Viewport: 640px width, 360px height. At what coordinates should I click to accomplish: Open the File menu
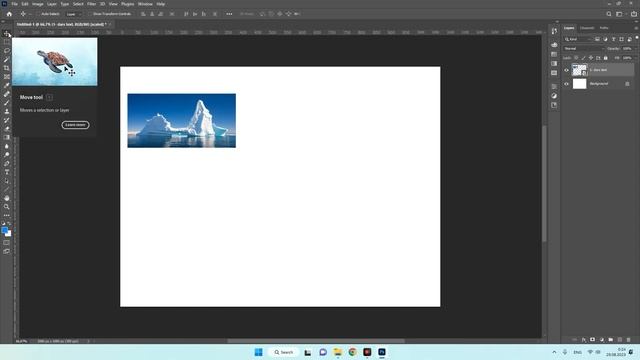coord(14,4)
